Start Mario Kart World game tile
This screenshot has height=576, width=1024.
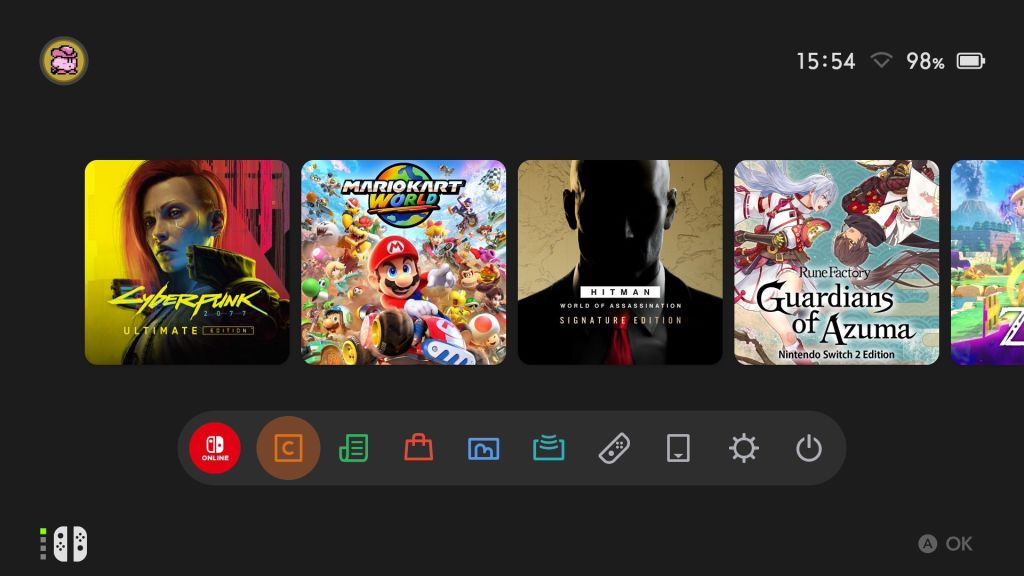point(403,262)
